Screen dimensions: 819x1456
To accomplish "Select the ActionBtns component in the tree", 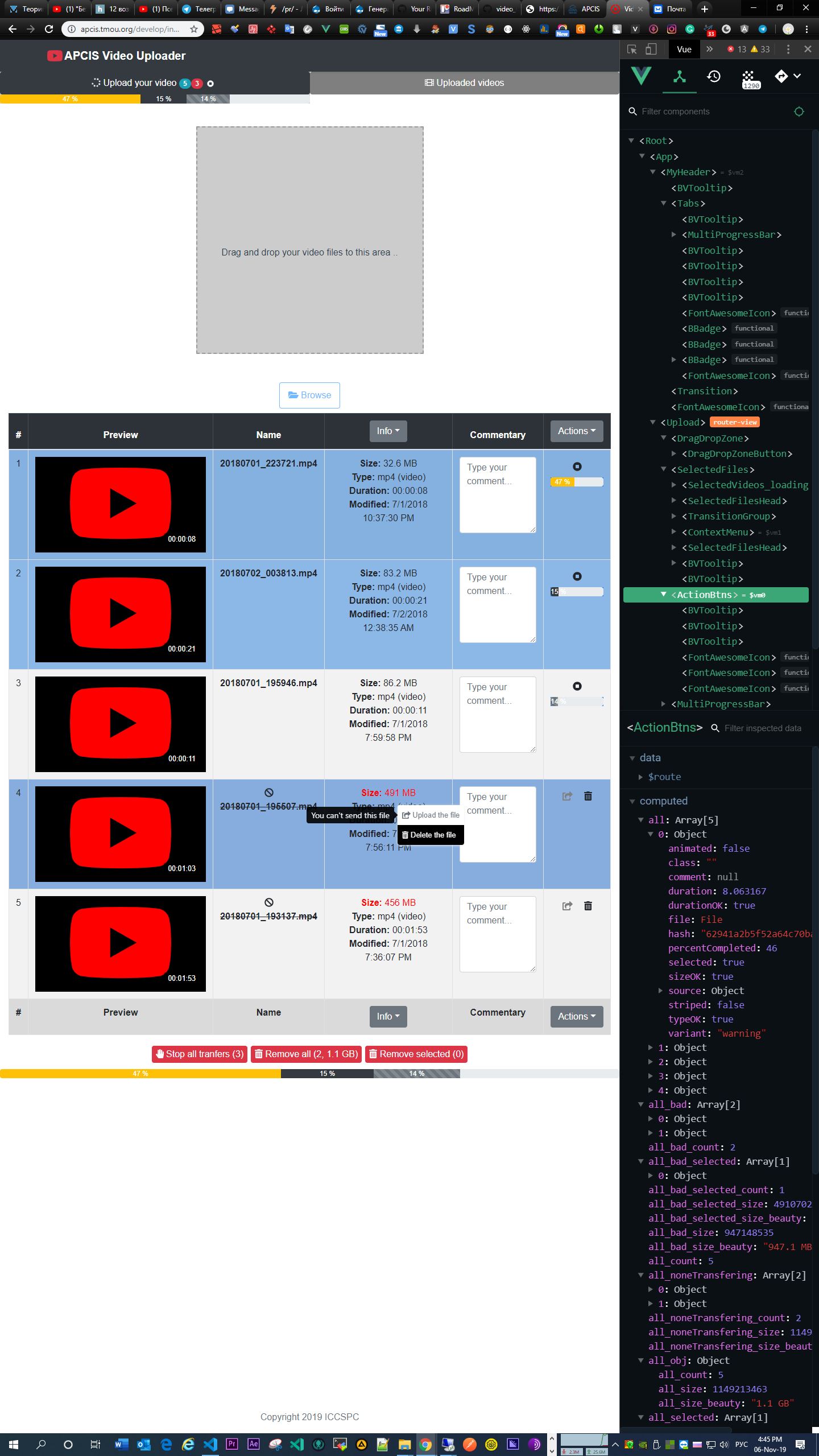I will click(x=715, y=595).
